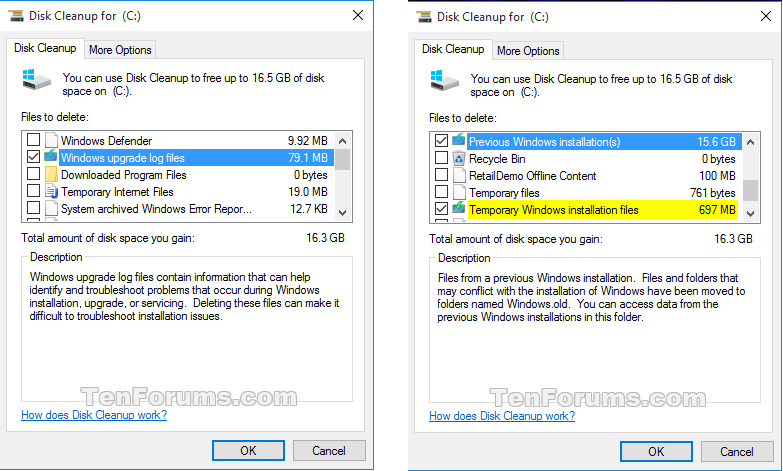
Task: Click '12.7 KB' size value
Action: coord(309,209)
